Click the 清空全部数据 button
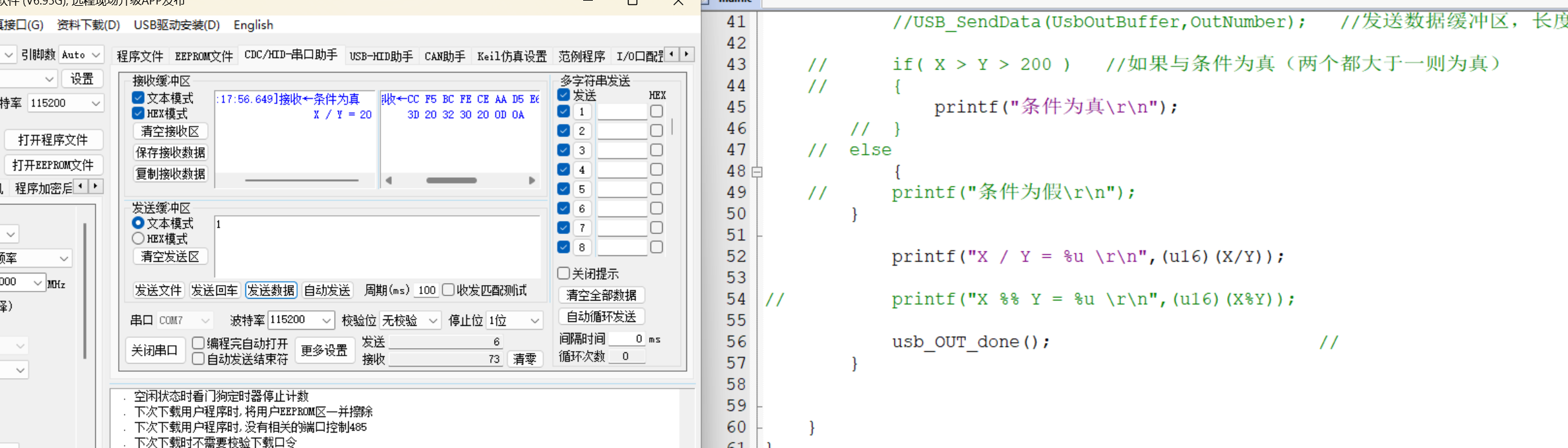The height and width of the screenshot is (448, 1568). pyautogui.click(x=601, y=295)
